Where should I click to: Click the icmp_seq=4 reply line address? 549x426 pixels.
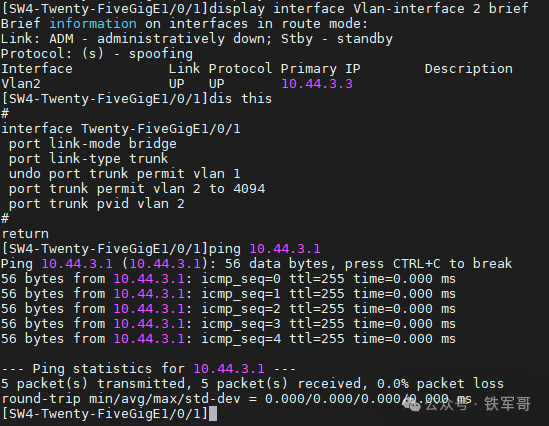point(149,339)
